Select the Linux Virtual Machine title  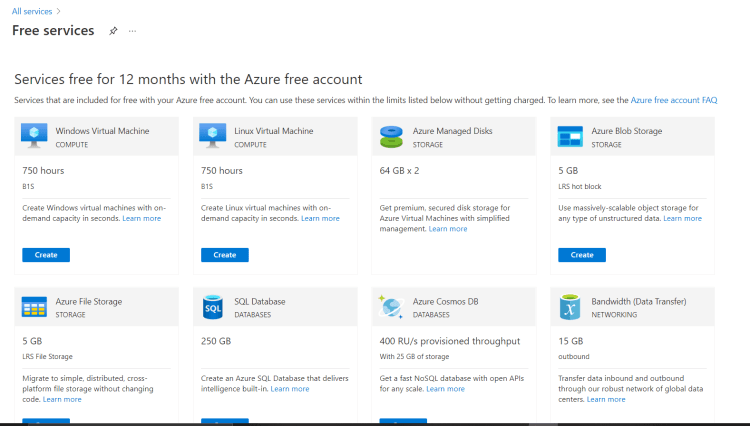274,131
